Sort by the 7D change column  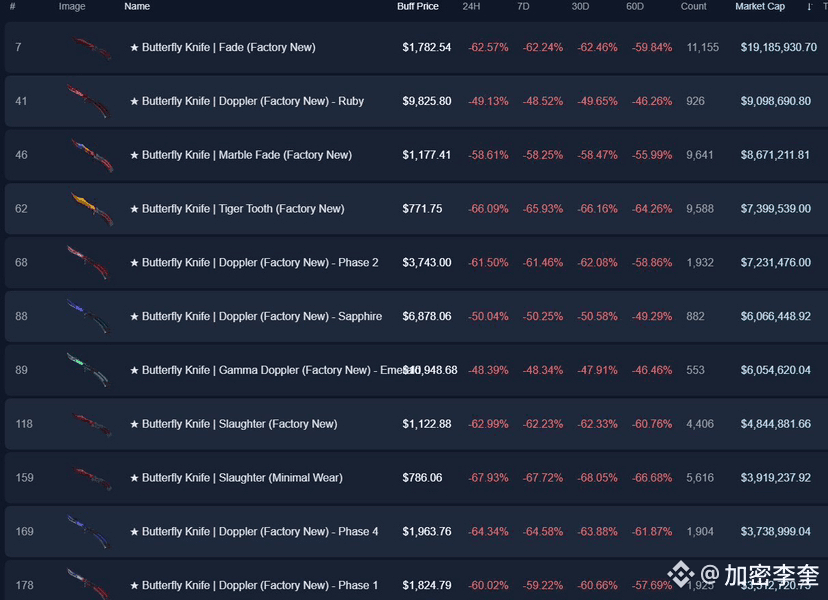tap(523, 7)
